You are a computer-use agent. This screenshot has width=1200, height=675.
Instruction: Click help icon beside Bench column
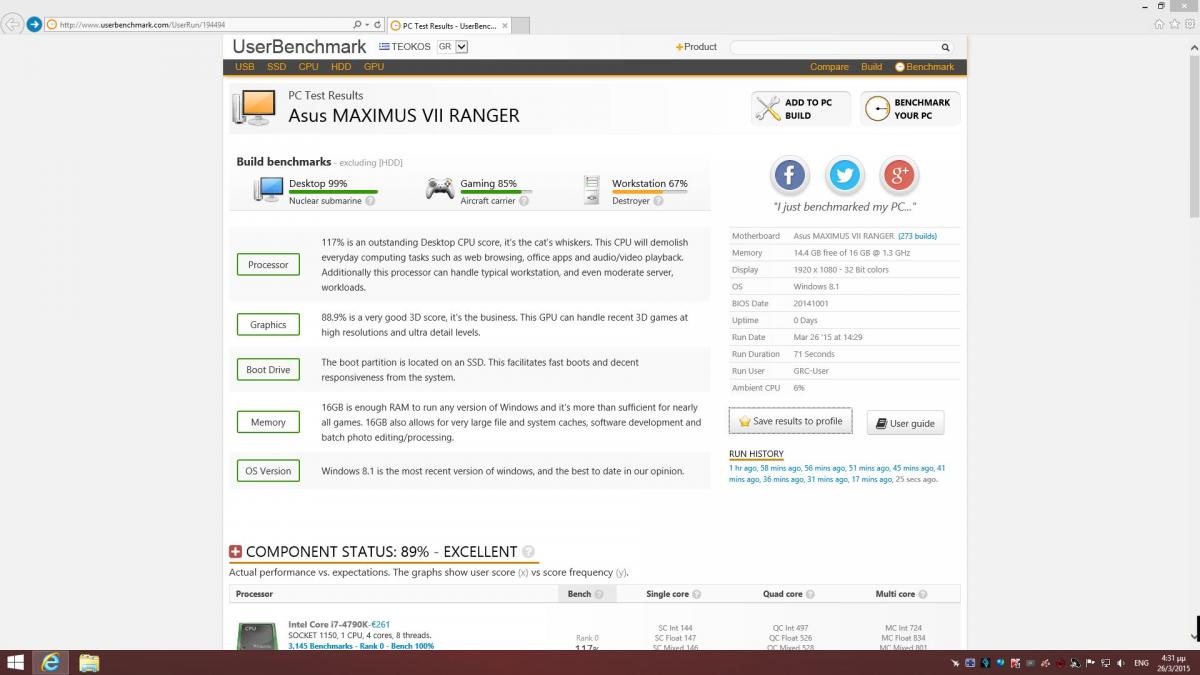(599, 594)
